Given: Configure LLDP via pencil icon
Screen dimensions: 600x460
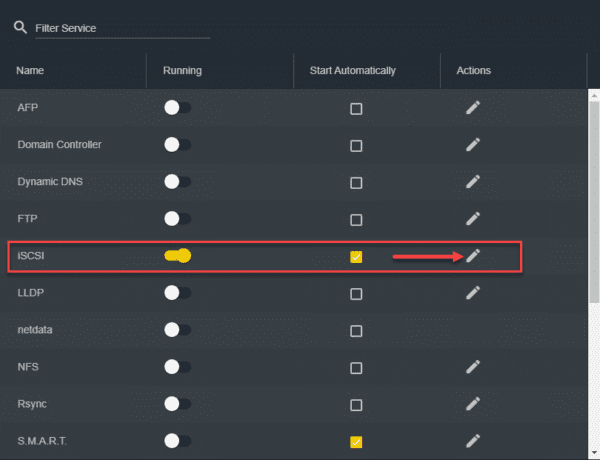Looking at the screenshot, I should click(473, 293).
